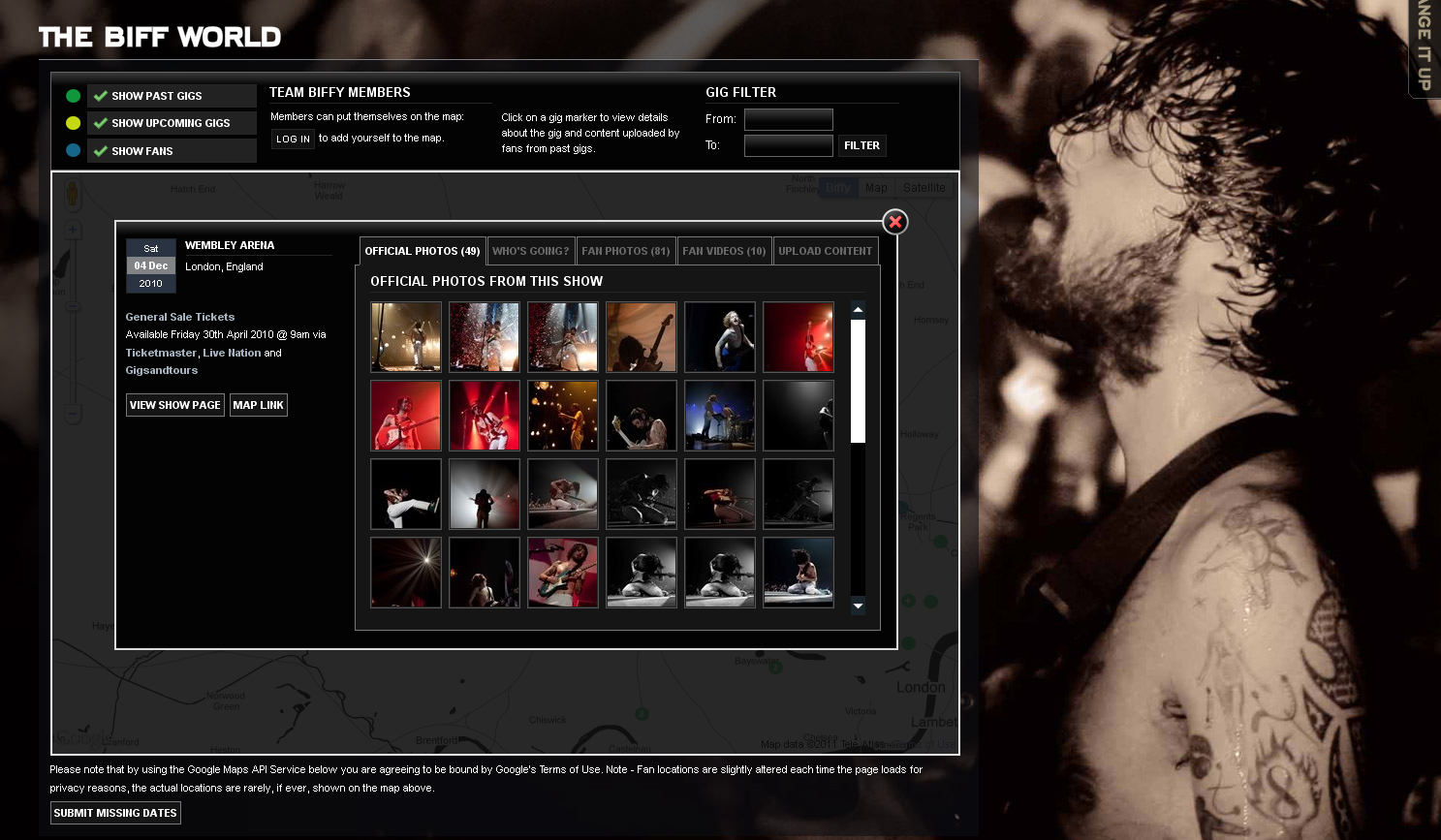Click the Submit Missing Dates button
The height and width of the screenshot is (840, 1441).
coord(115,813)
